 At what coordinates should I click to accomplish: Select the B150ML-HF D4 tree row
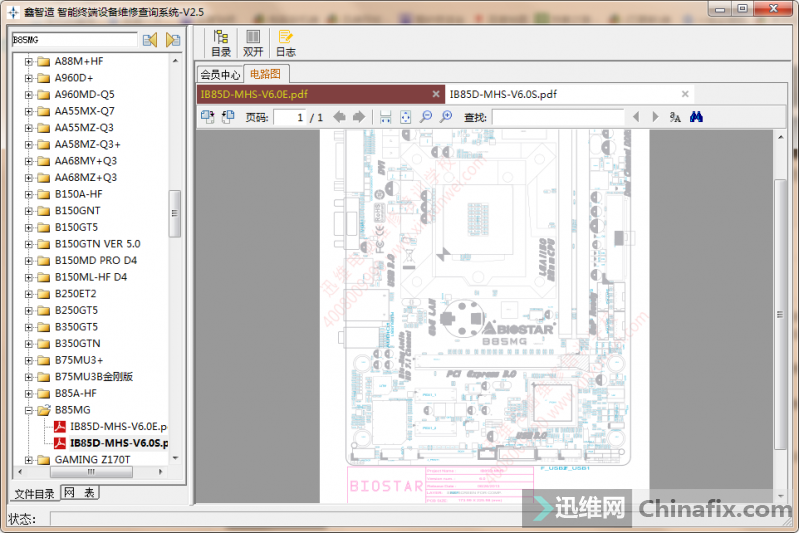pos(91,277)
